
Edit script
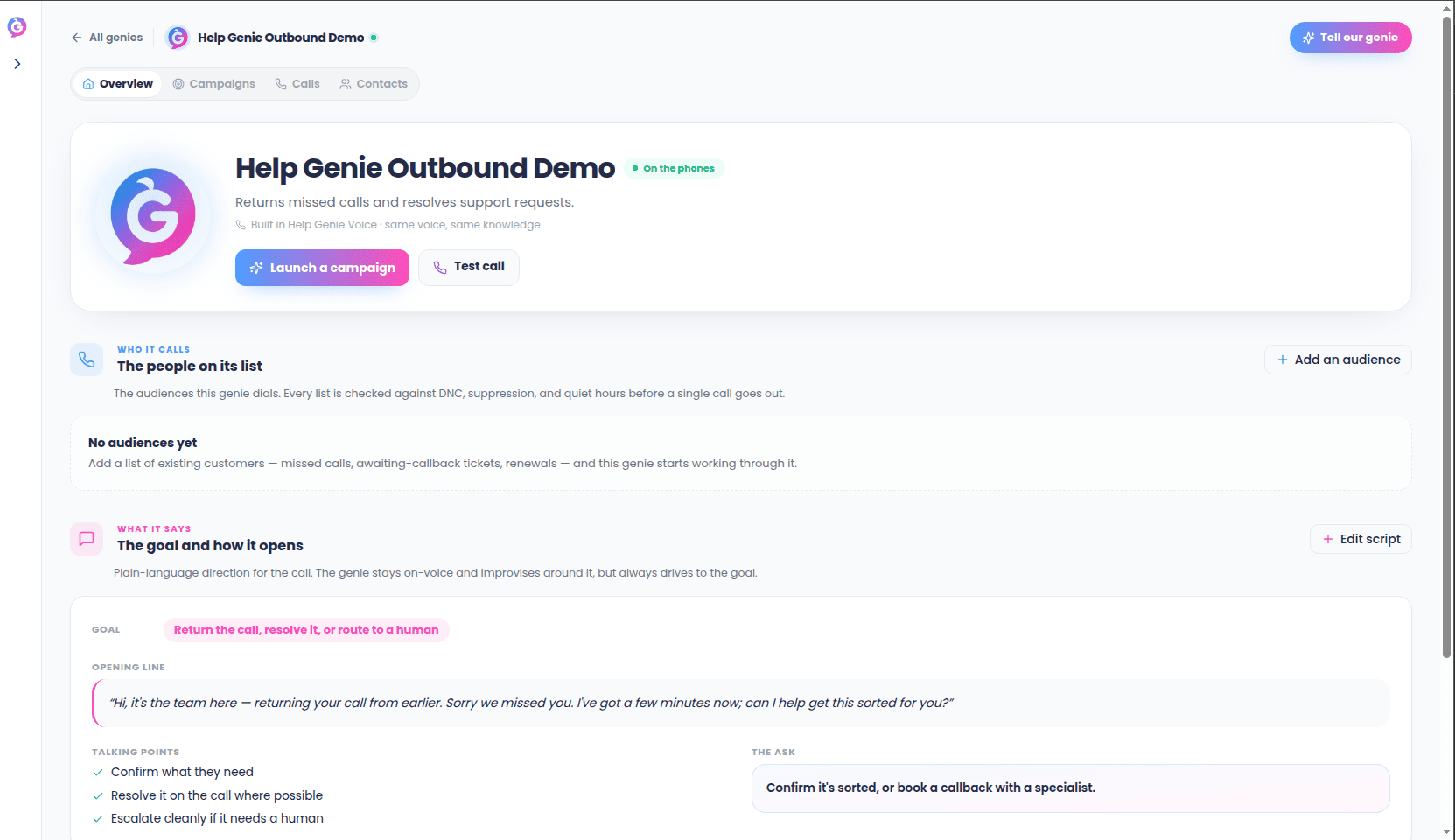[1361, 539]
